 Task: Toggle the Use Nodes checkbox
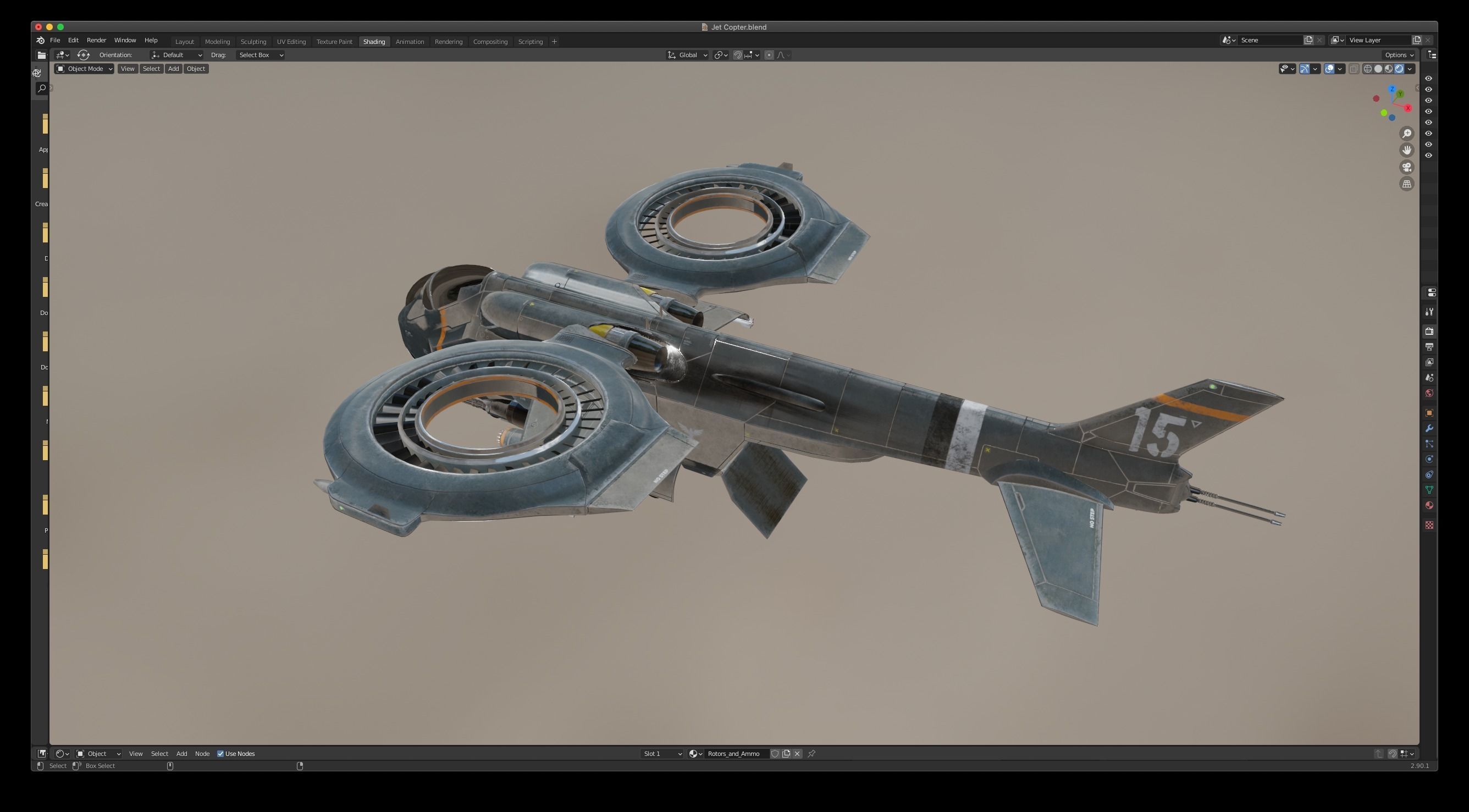(x=220, y=754)
